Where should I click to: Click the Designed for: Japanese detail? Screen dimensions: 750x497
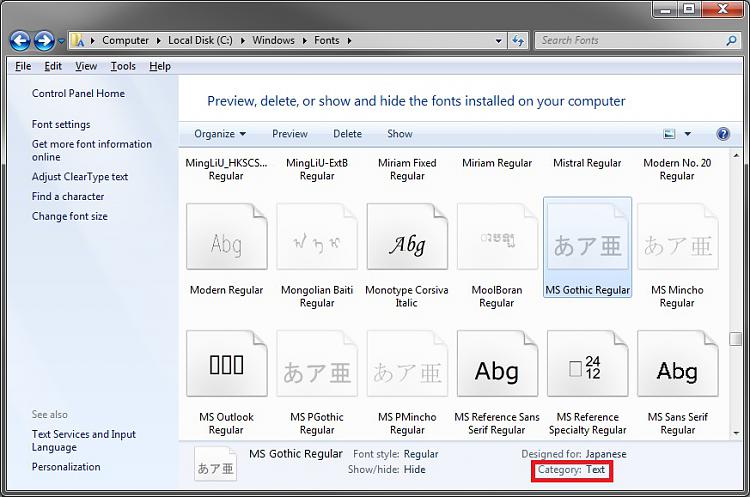click(x=574, y=454)
